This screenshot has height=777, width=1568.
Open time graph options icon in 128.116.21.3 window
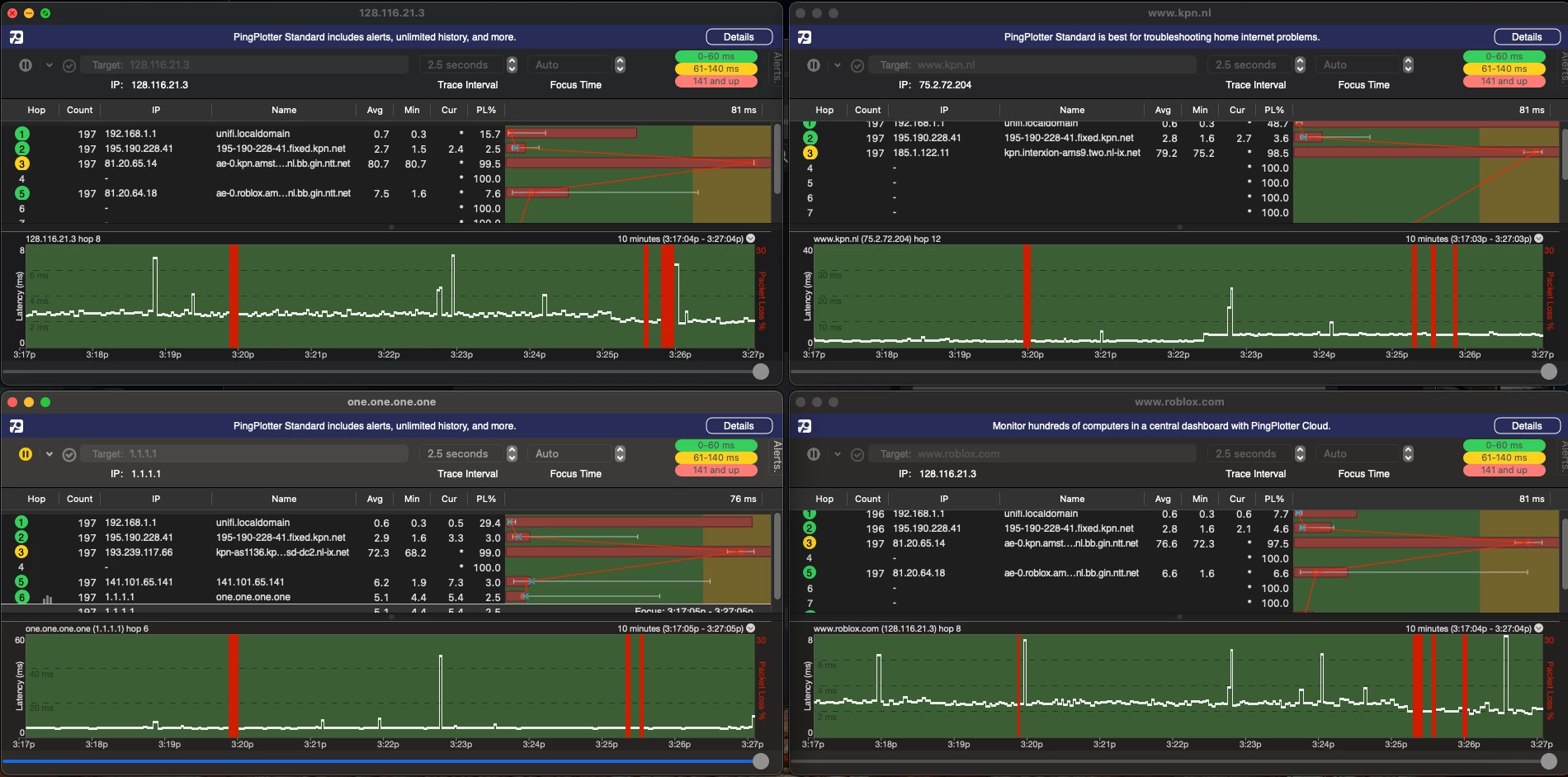[x=751, y=239]
